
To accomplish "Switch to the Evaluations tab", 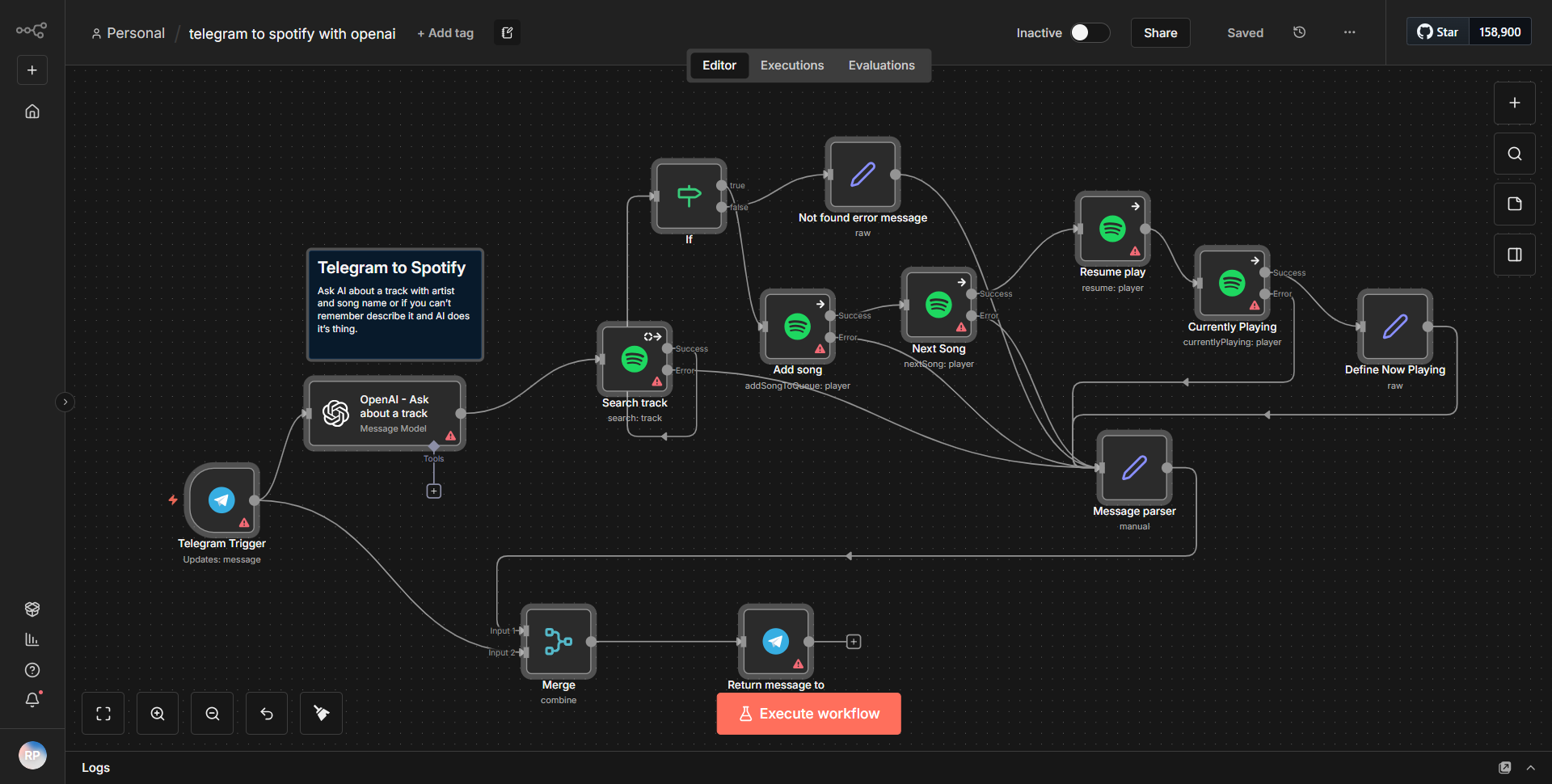I will click(881, 65).
